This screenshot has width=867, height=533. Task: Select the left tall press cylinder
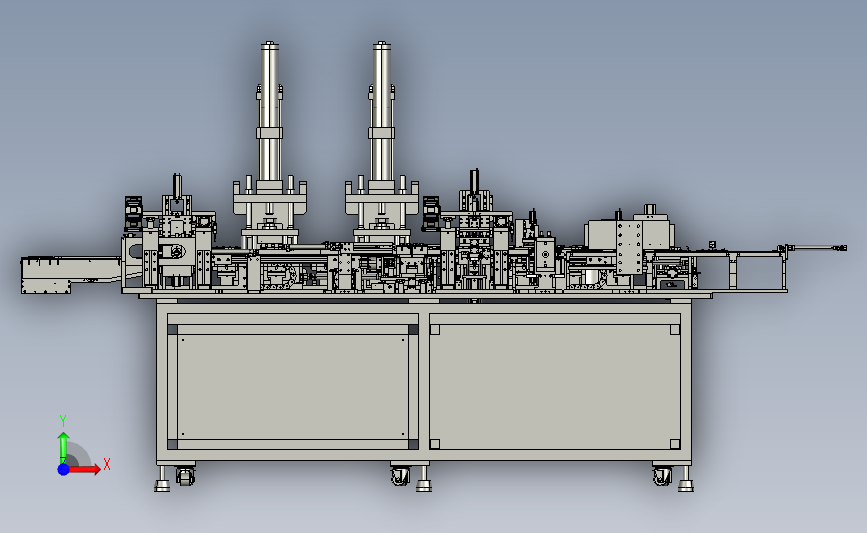coord(269,111)
